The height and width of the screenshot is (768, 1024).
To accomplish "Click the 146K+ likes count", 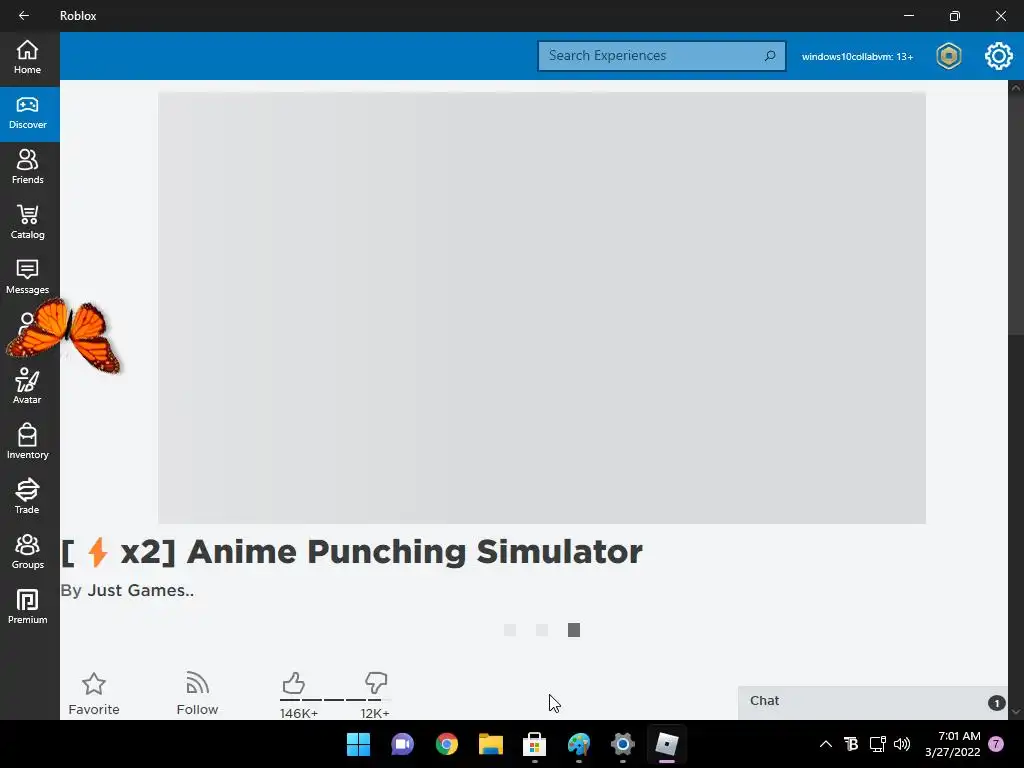I will pos(299,713).
